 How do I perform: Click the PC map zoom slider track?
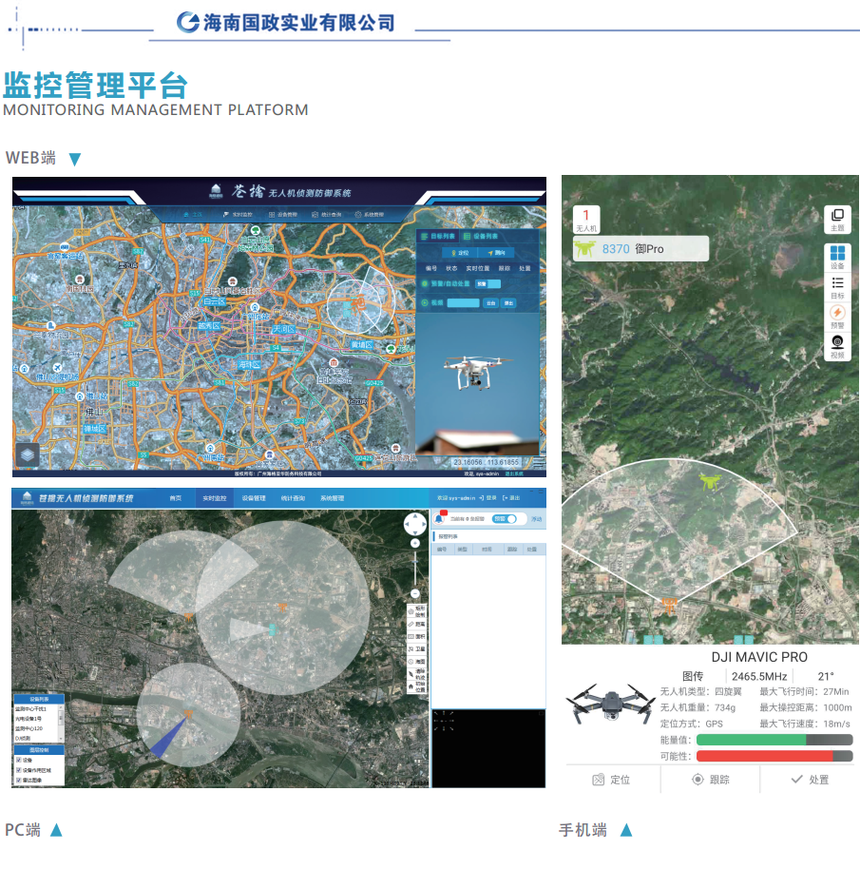click(x=415, y=569)
